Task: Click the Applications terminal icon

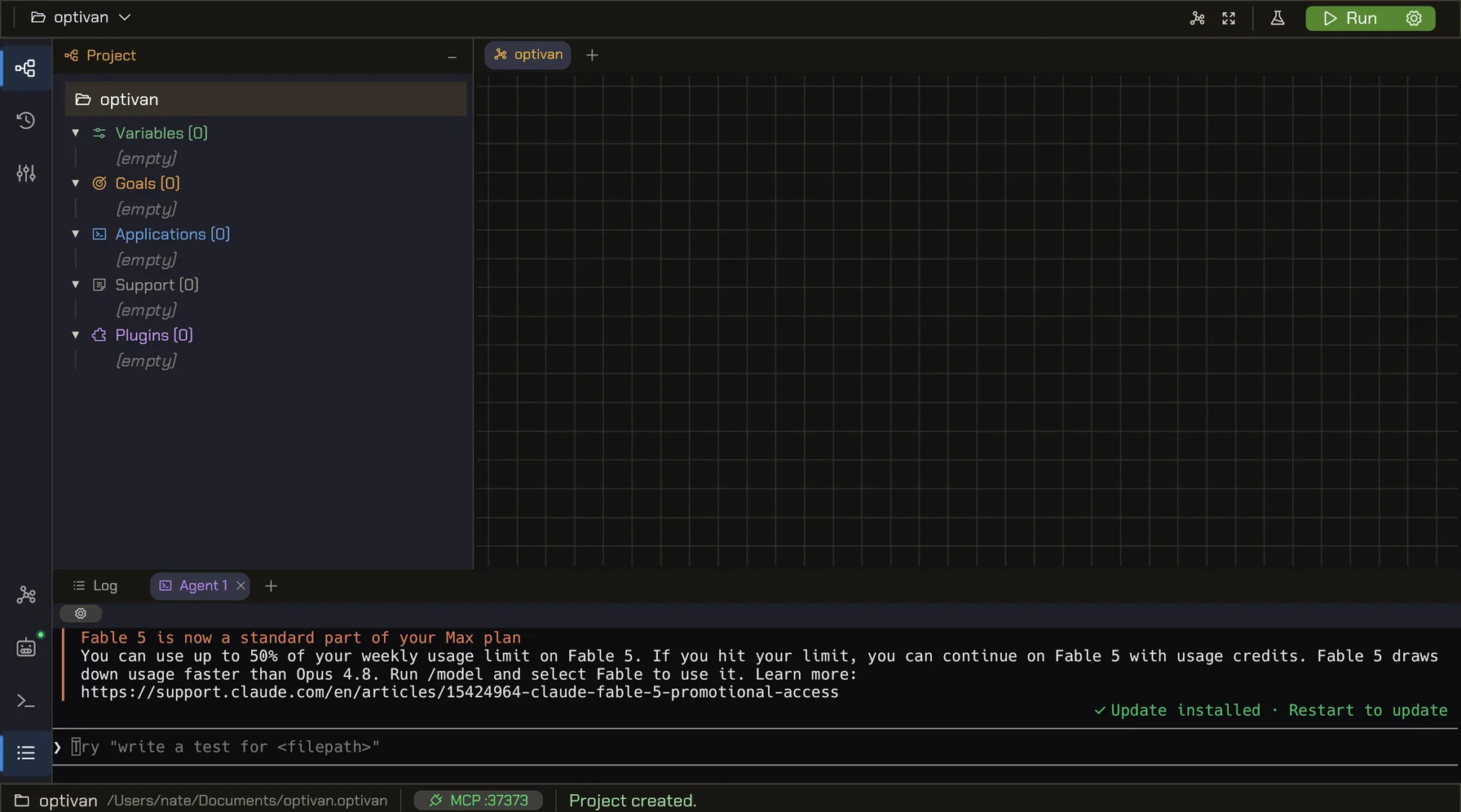Action: tap(99, 234)
